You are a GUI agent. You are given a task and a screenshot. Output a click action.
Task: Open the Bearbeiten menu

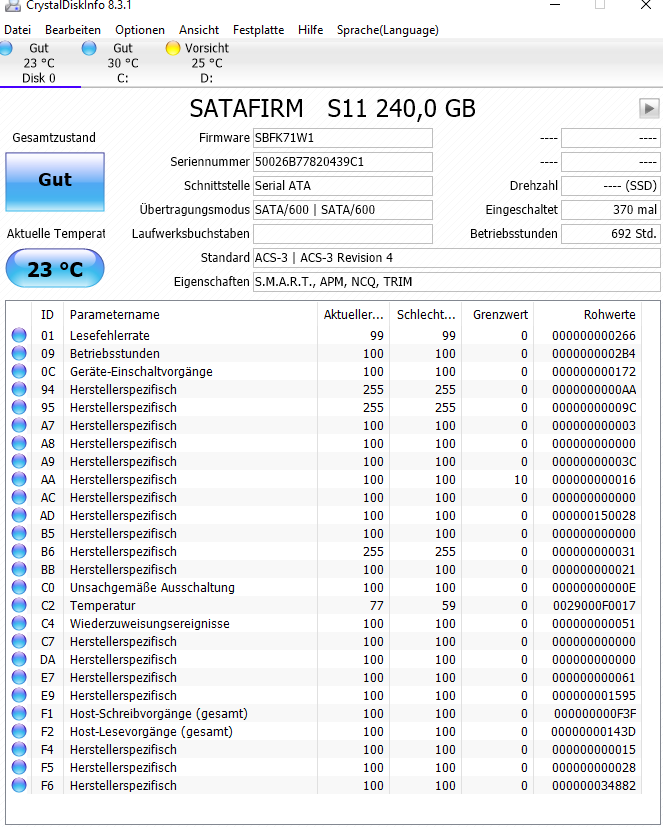pos(73,30)
